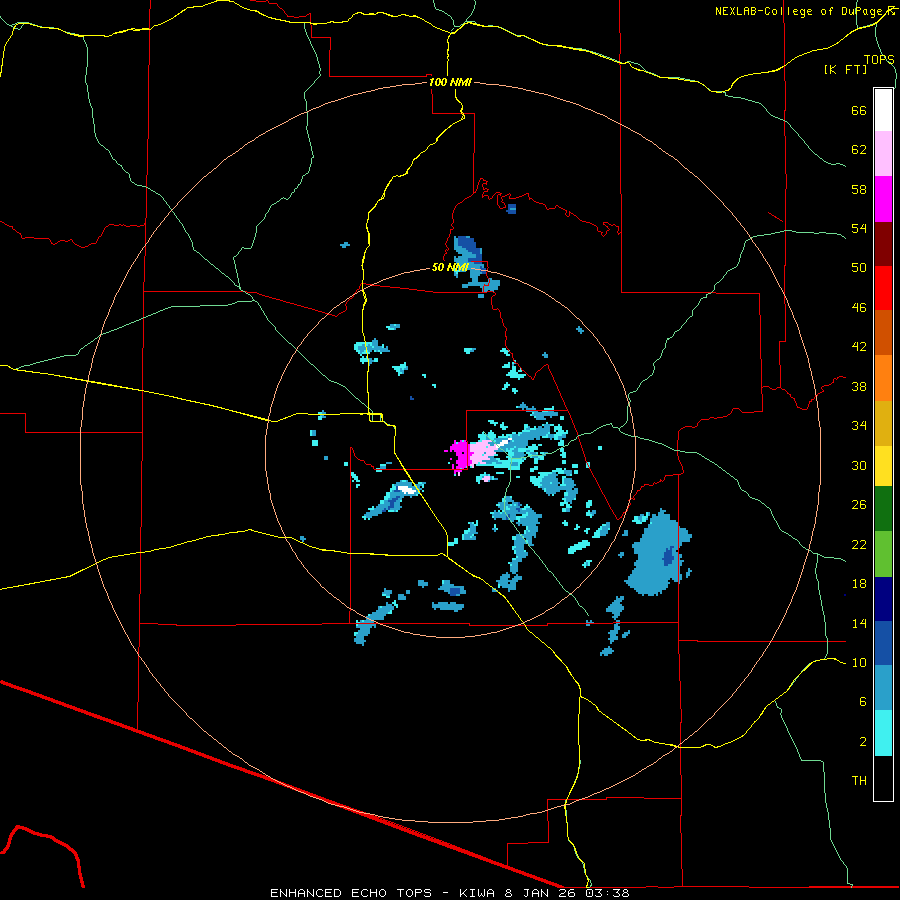Click the NEXLAB-College of DuPage label
The image size is (900, 900).
[804, 11]
